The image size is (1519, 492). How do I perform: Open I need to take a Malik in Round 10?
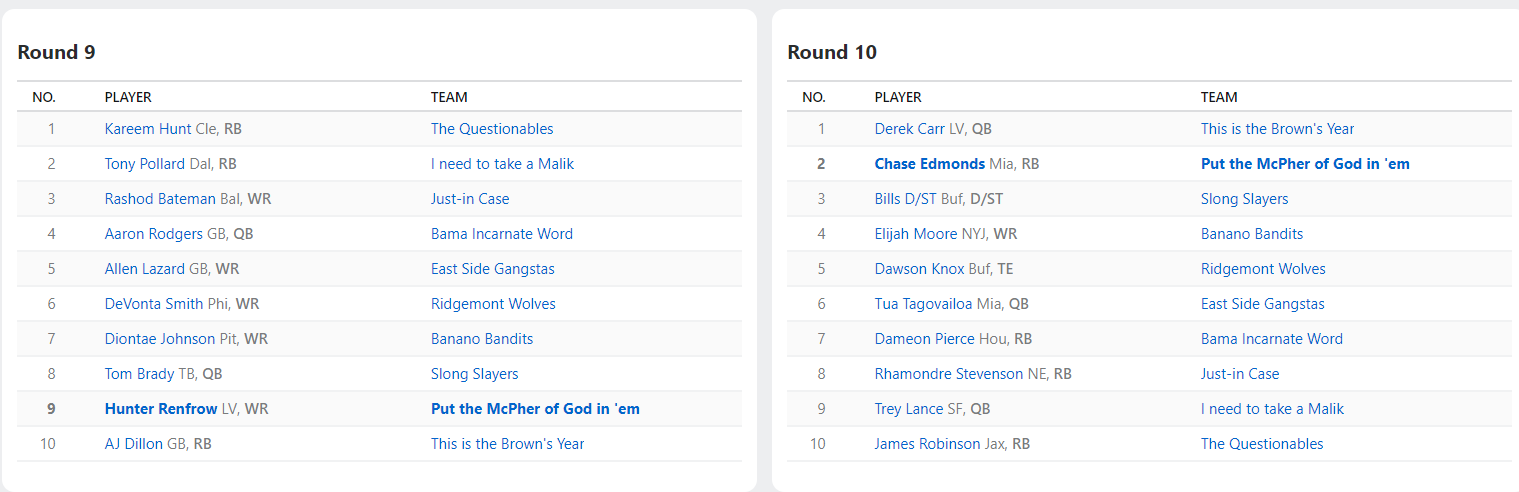[1272, 409]
